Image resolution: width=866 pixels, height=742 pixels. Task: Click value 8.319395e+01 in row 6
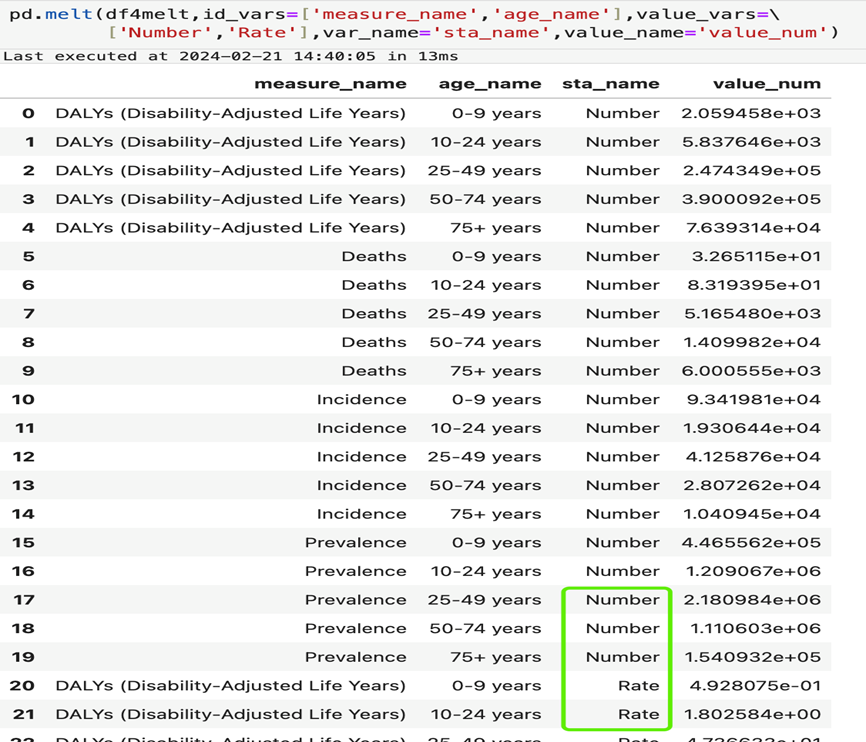pos(754,286)
